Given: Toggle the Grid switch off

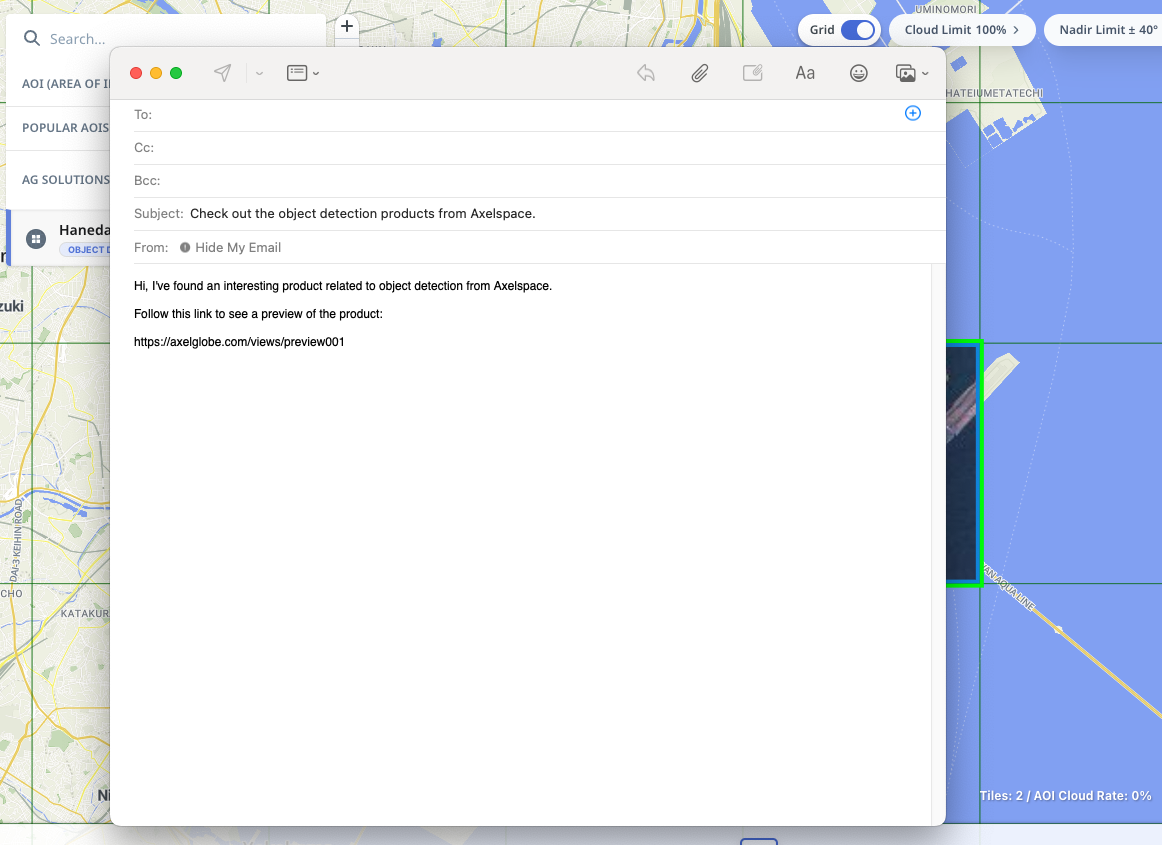Looking at the screenshot, I should pyautogui.click(x=857, y=30).
